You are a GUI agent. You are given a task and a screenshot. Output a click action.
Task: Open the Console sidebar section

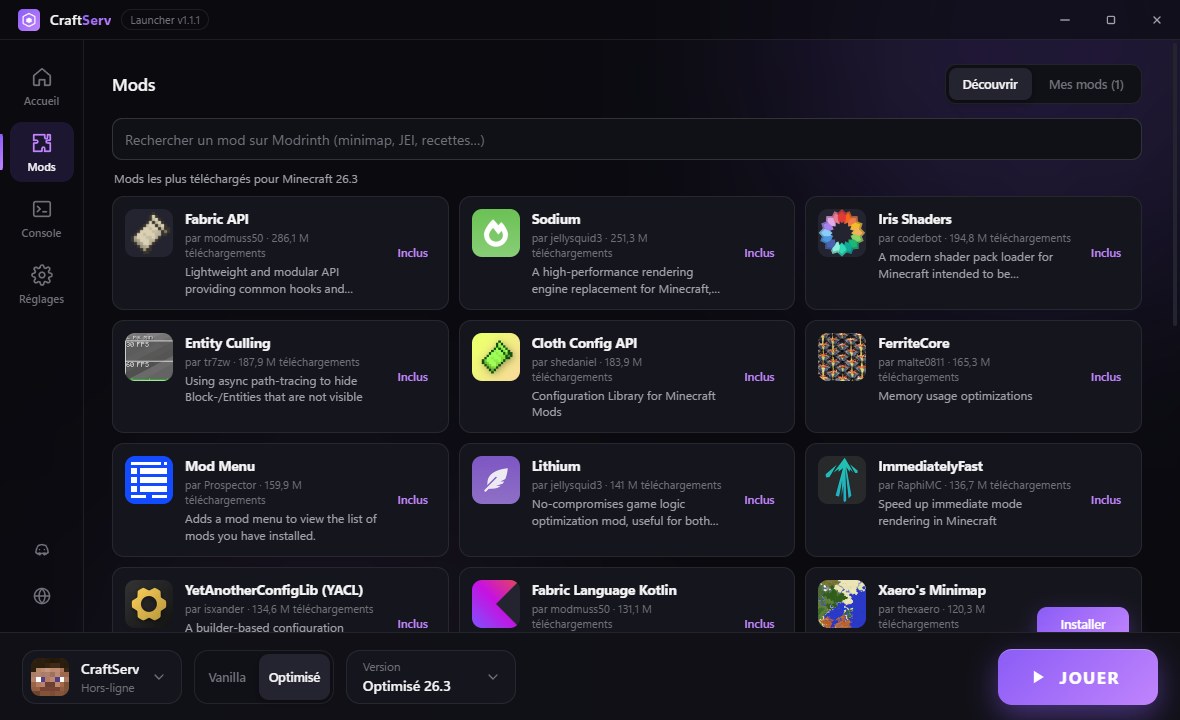tap(41, 218)
